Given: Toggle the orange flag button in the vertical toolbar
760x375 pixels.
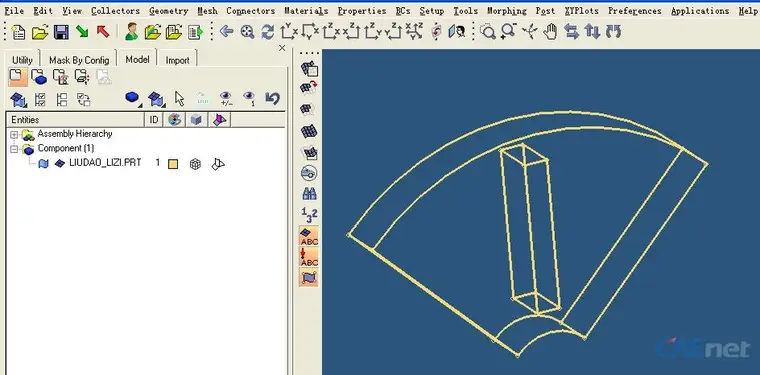Looking at the screenshot, I should pos(309,278).
